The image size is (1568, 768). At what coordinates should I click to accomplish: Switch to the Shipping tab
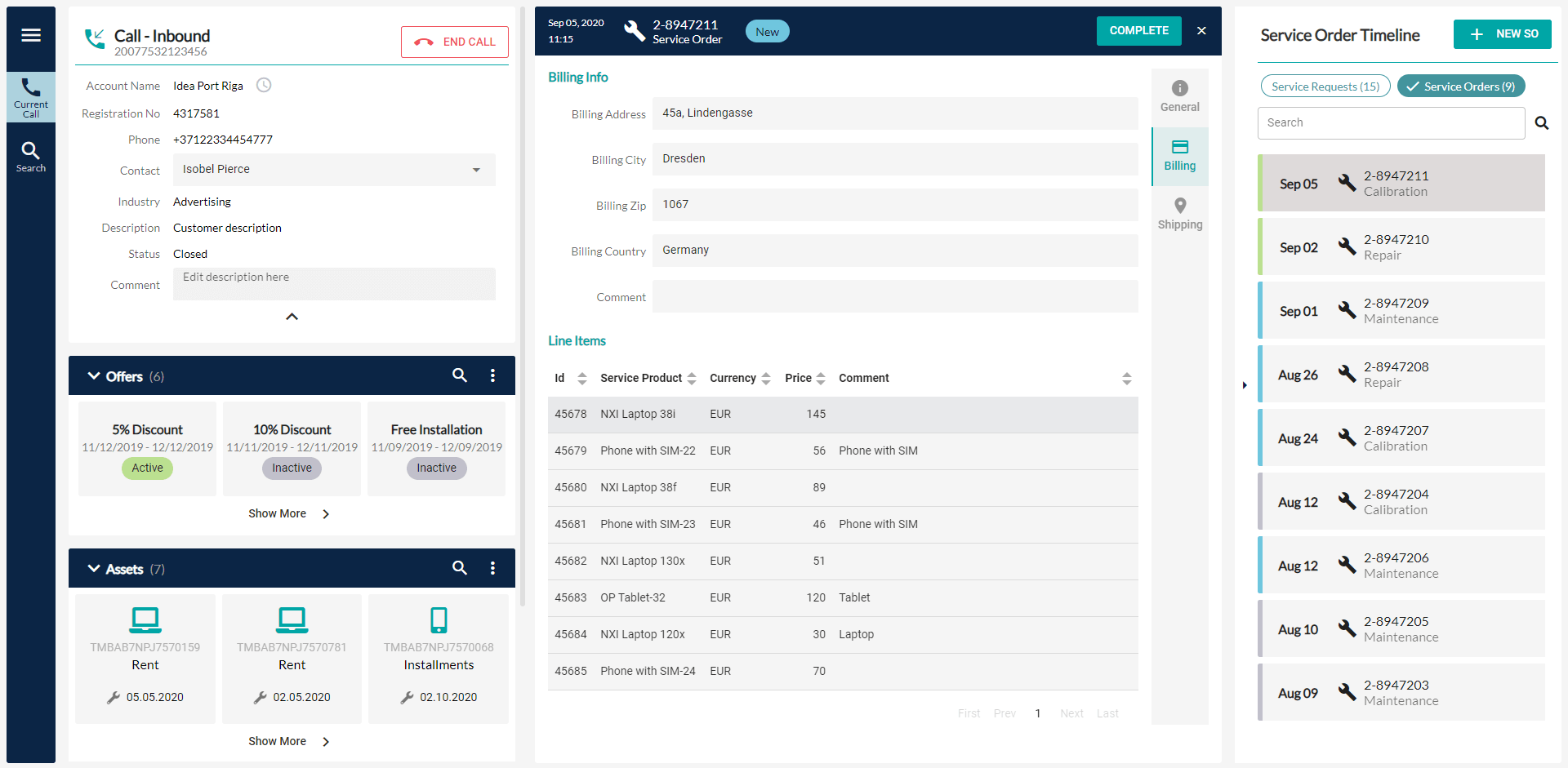[x=1179, y=214]
